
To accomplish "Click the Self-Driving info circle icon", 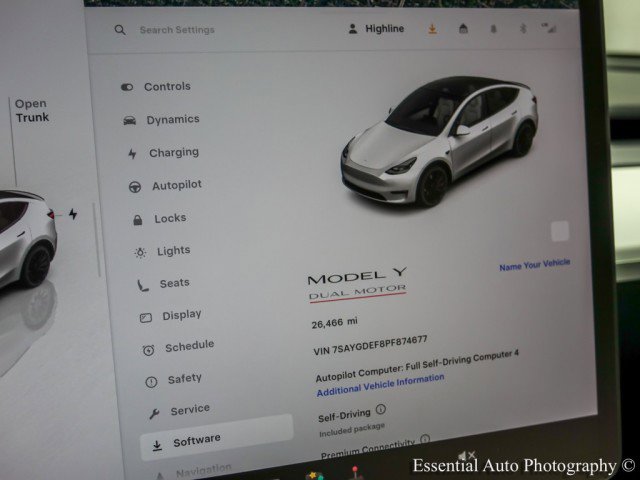I will [380, 409].
